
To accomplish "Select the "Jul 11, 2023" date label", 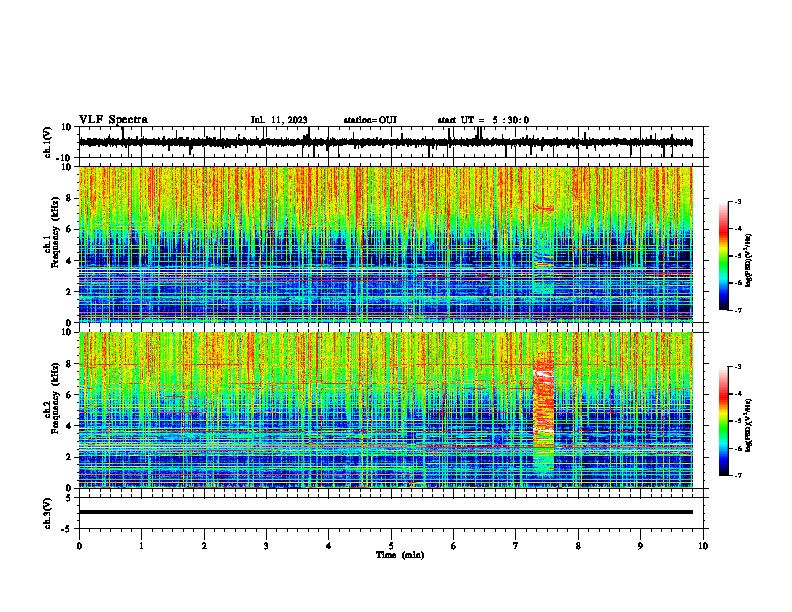I will (x=279, y=120).
